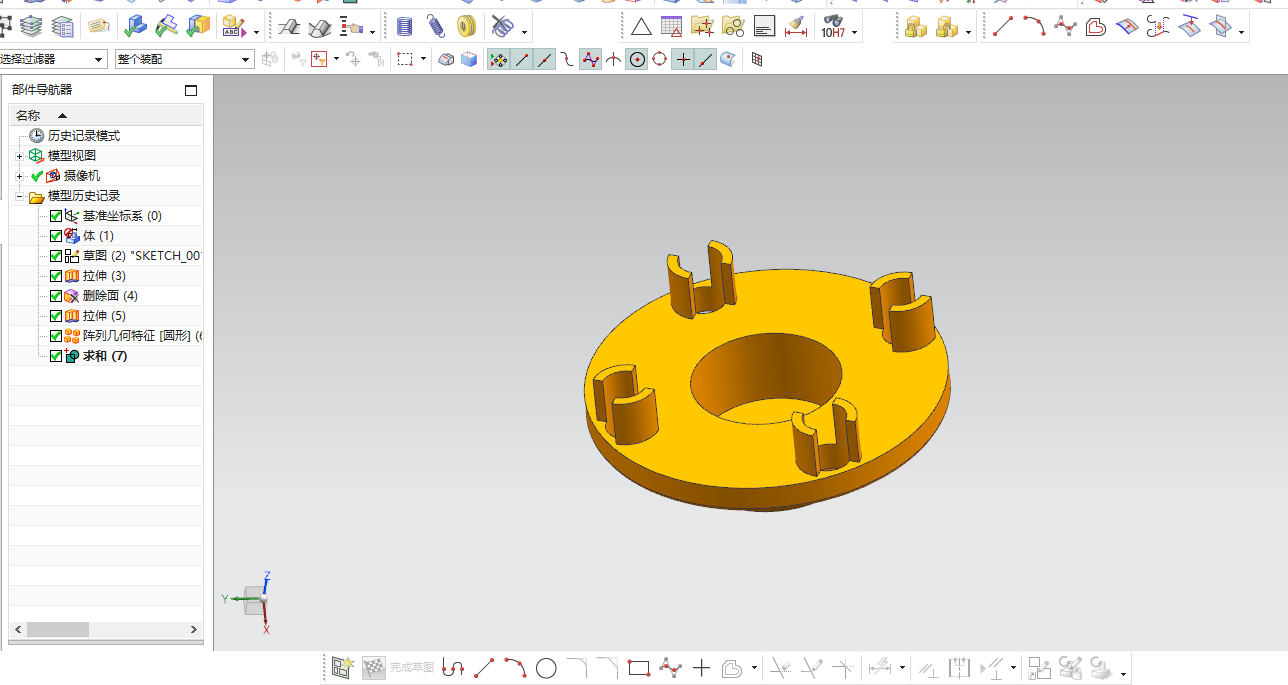Uncheck the 拉伸 (5) feature checkbox
This screenshot has width=1288, height=685.
56,316
